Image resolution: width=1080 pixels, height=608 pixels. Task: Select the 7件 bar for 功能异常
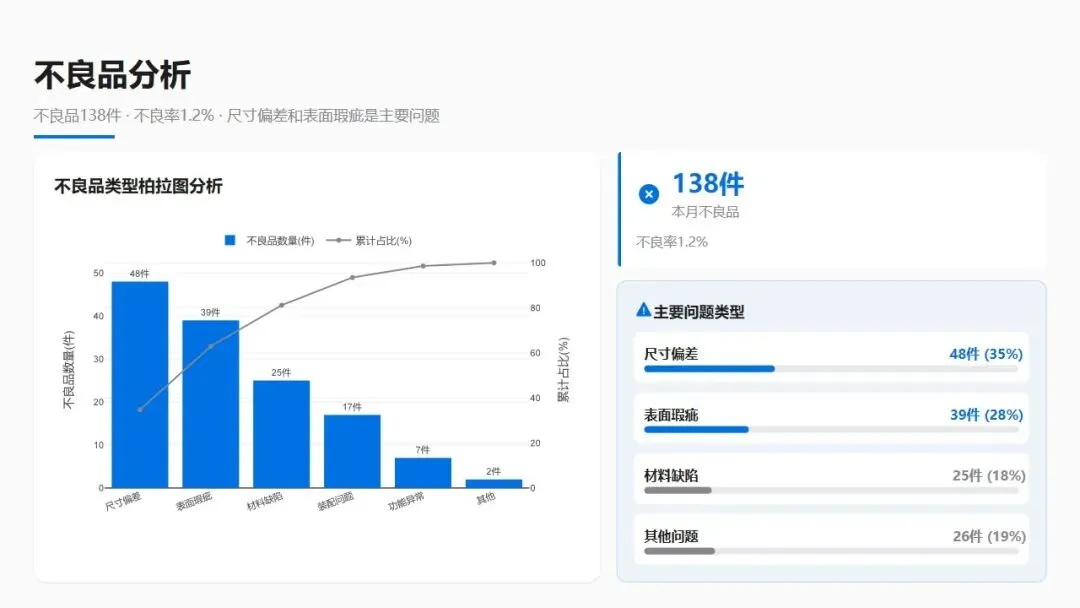423,472
